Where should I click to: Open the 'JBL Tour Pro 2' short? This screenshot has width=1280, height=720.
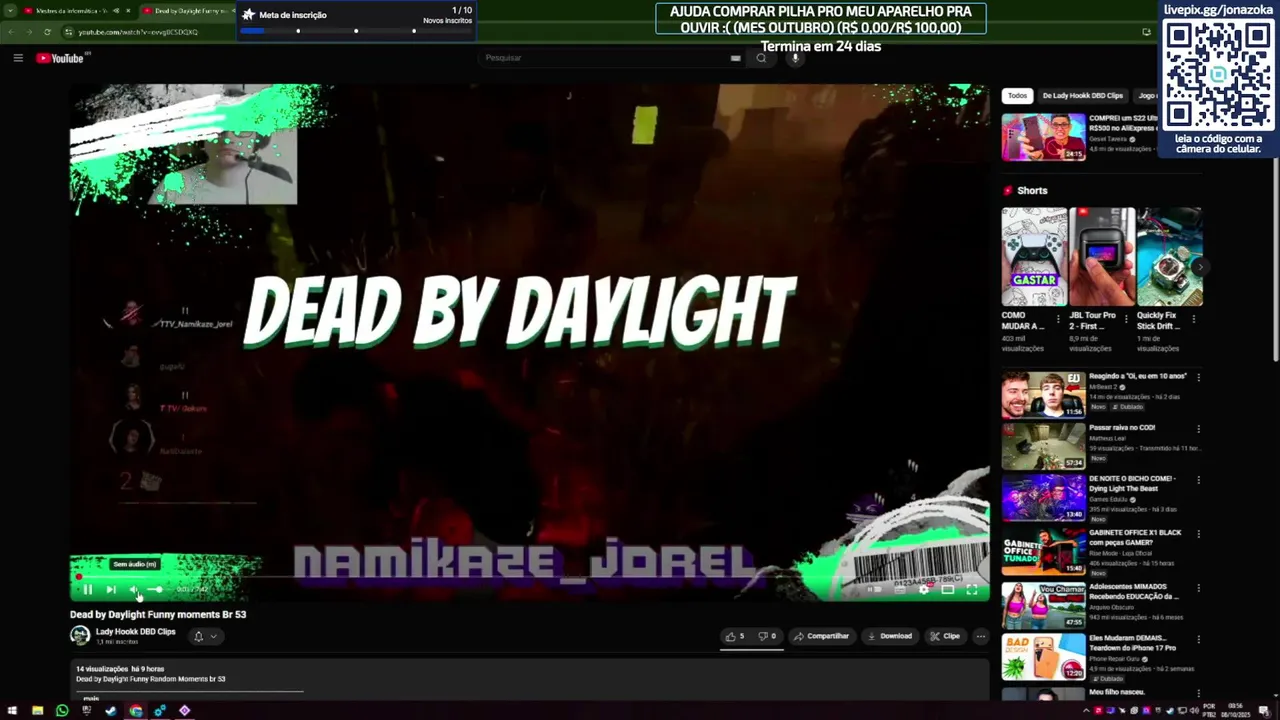pos(1102,256)
